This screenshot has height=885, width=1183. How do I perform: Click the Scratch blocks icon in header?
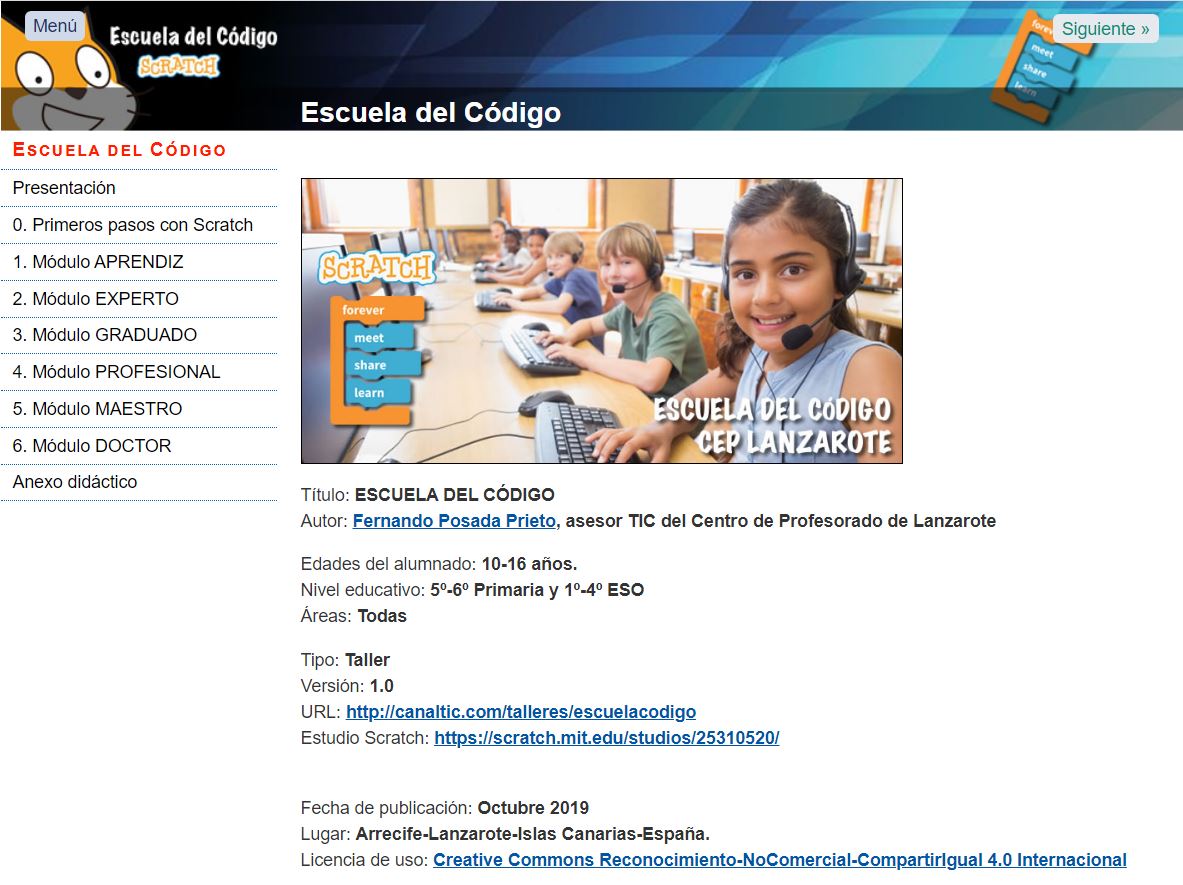1035,70
